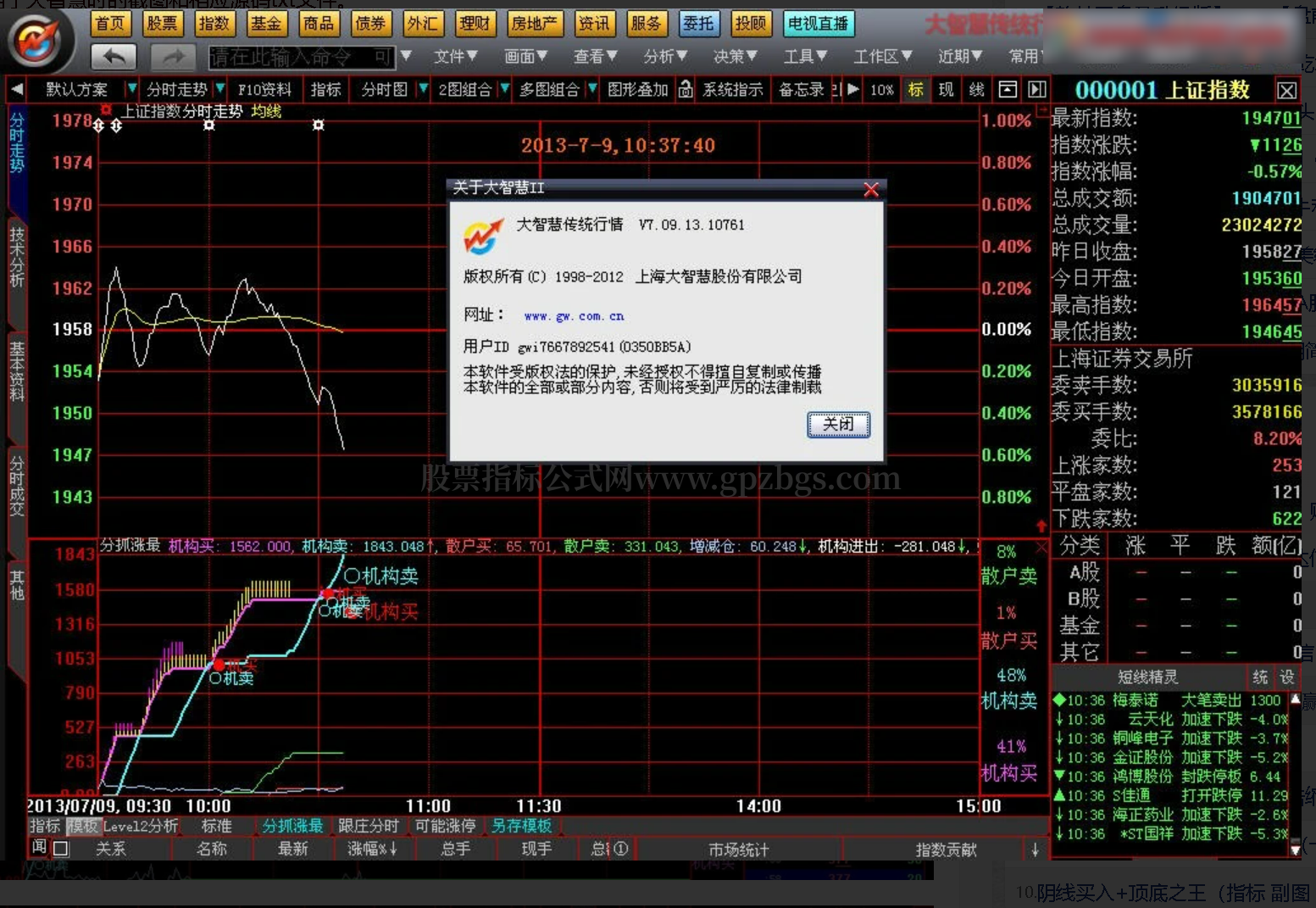This screenshot has height=908, width=1316.
Task: Close the 关于大智慧II dialog with red X
Action: click(871, 189)
